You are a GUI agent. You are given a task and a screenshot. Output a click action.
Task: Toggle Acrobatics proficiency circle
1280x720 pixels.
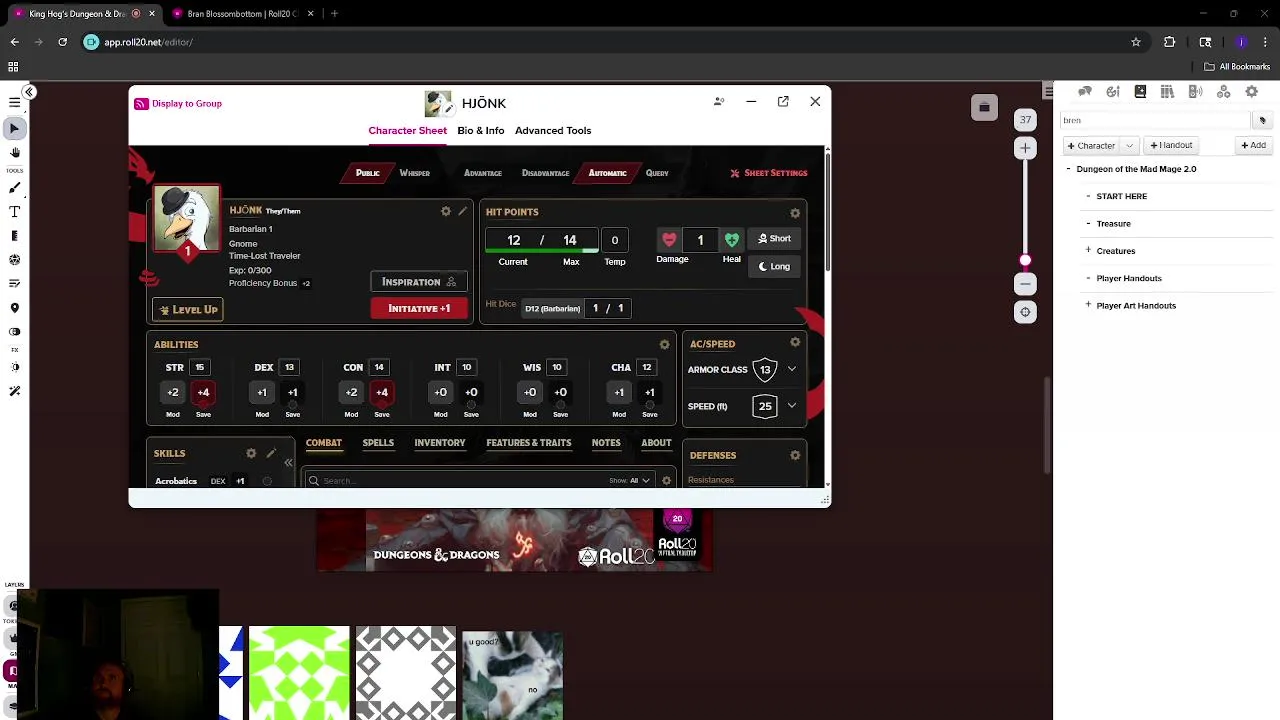pos(267,481)
